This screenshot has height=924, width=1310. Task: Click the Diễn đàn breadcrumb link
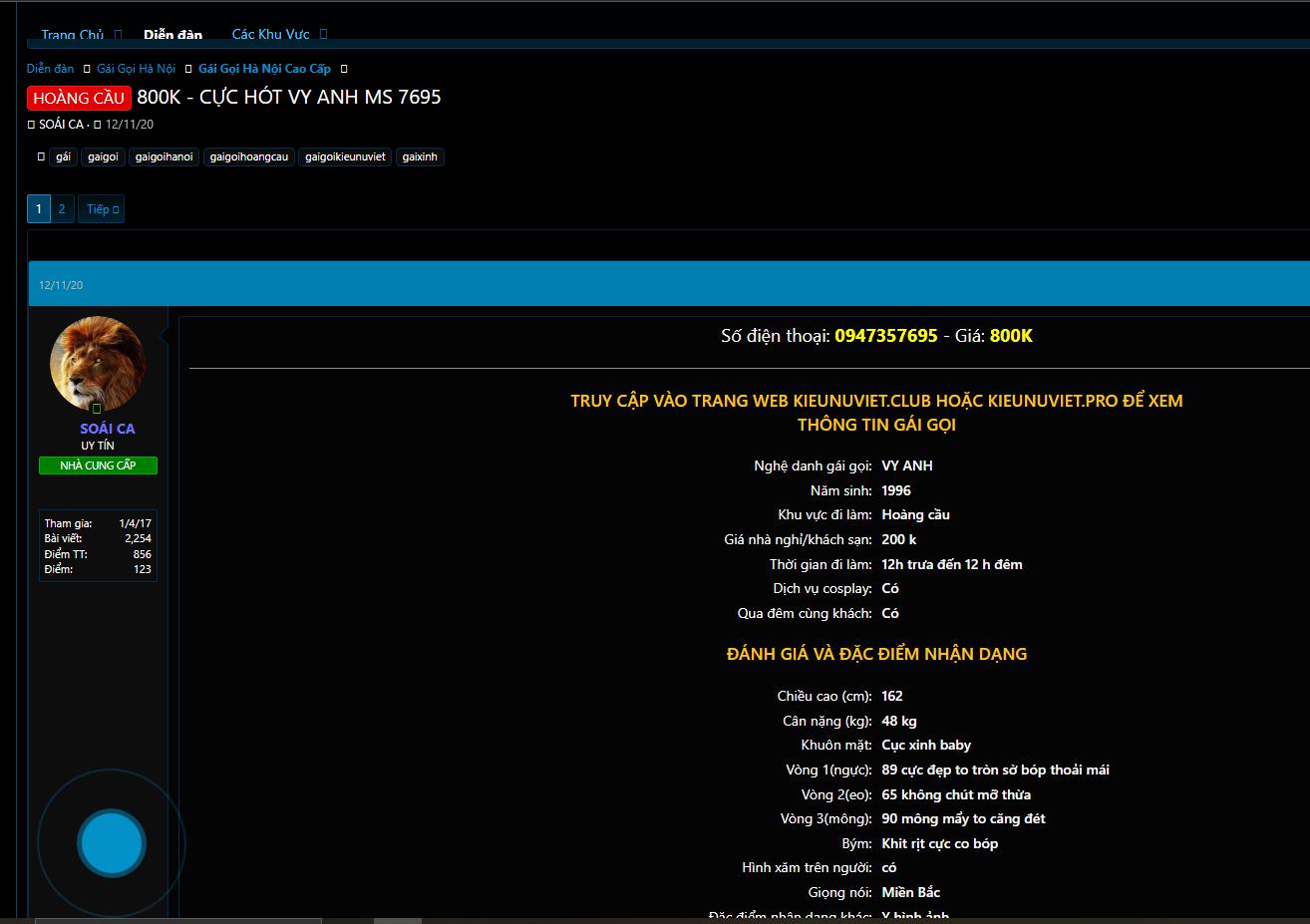(51, 69)
